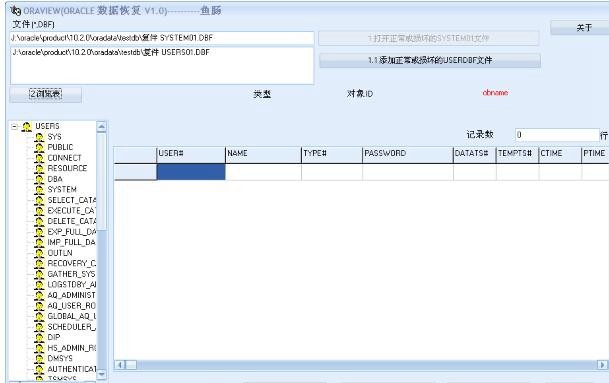Click the icon beside OUTLN user
Viewport: 609px width, 383px height.
point(39,253)
